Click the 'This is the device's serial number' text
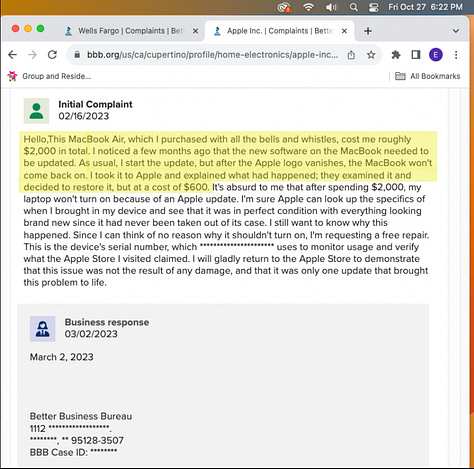The height and width of the screenshot is (469, 474). pos(110,247)
